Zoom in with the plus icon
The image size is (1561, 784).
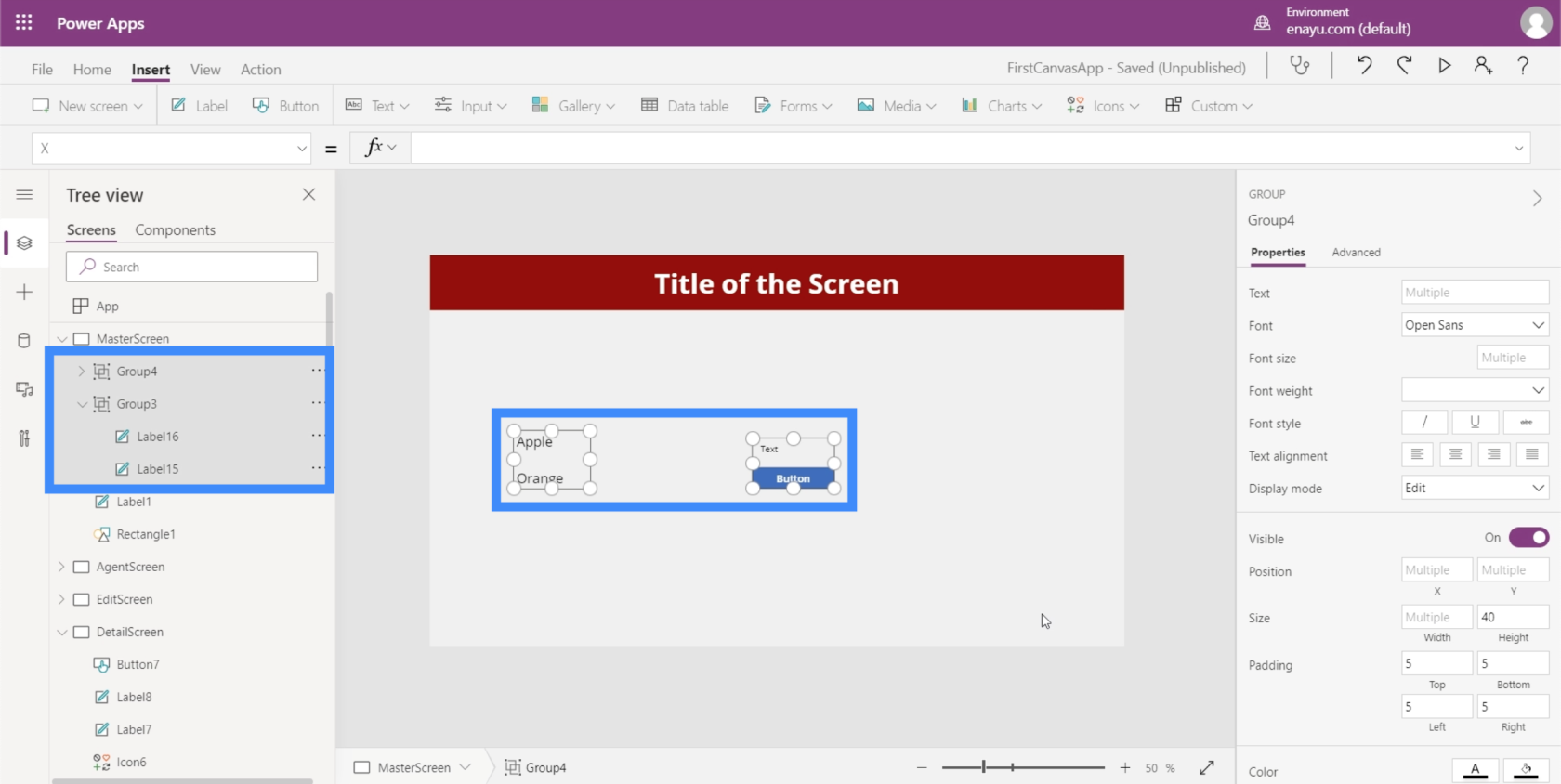1125,767
